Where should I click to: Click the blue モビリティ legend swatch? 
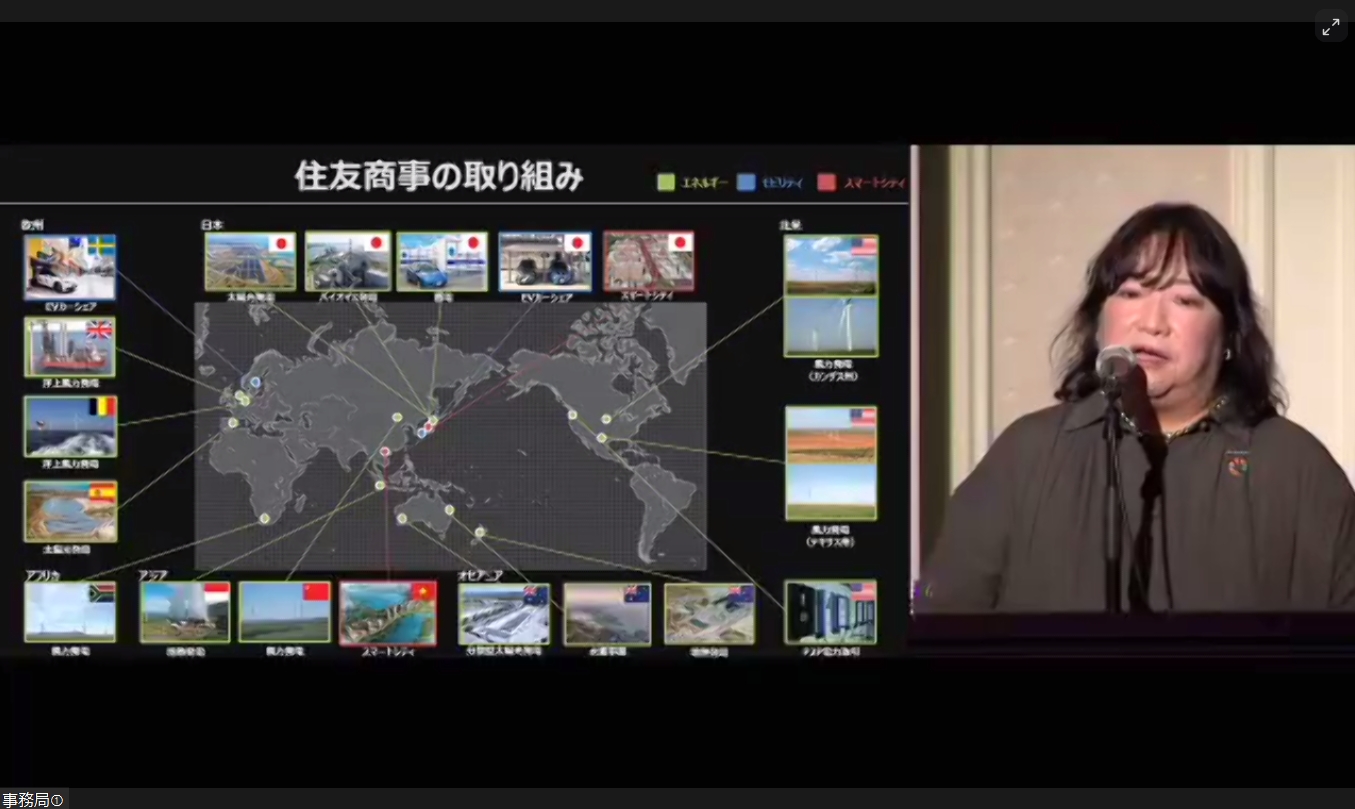tap(745, 182)
